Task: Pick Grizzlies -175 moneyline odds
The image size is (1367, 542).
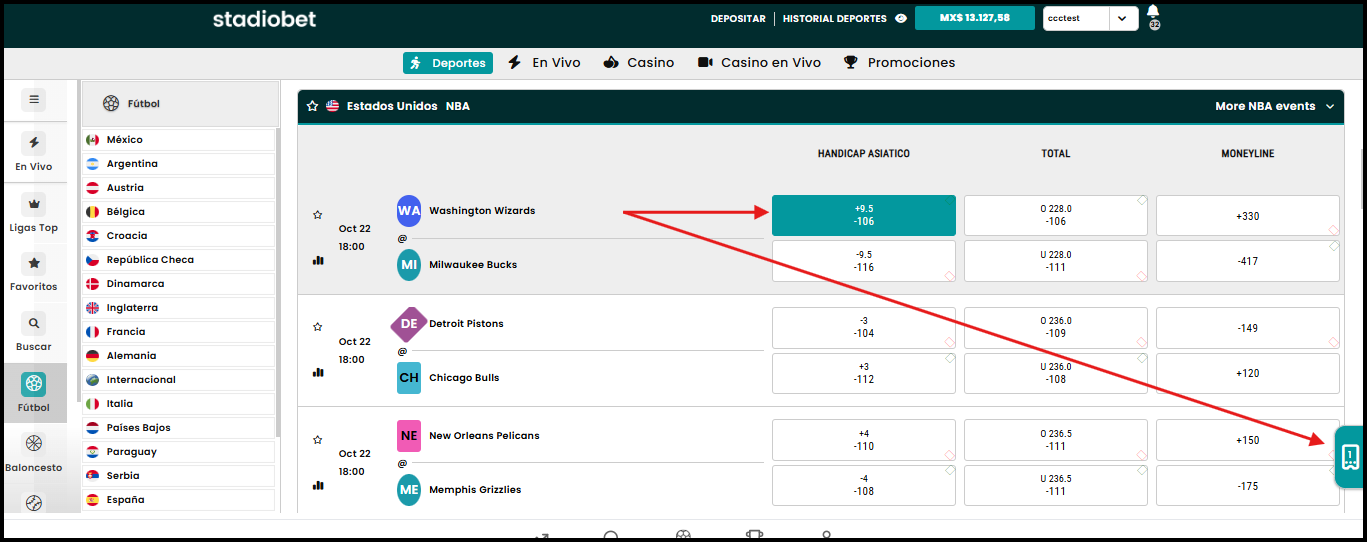Action: (x=1247, y=486)
